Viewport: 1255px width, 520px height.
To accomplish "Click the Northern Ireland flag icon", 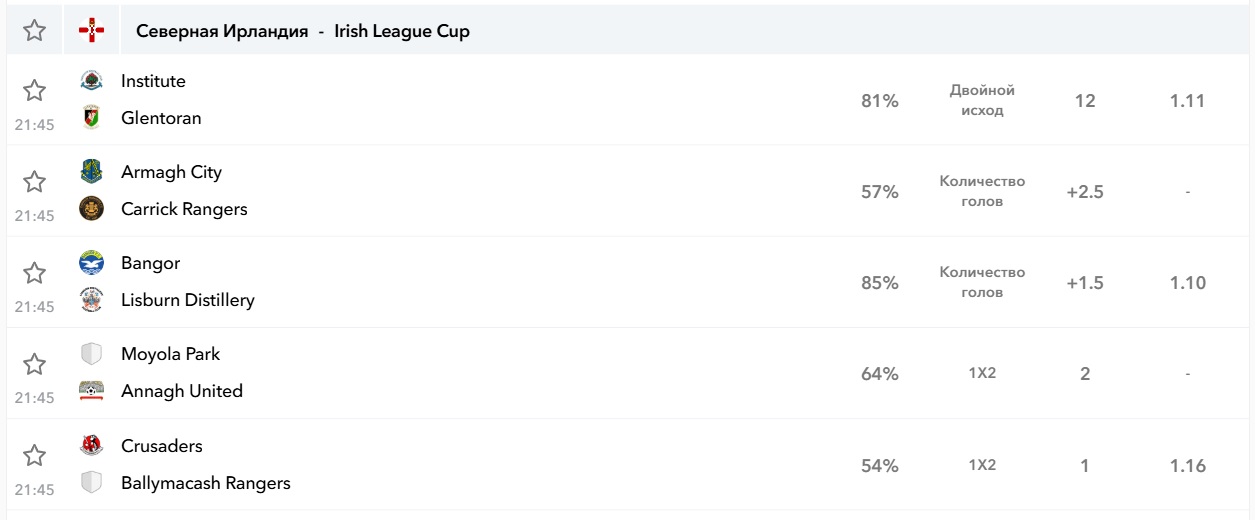I will click(x=91, y=31).
